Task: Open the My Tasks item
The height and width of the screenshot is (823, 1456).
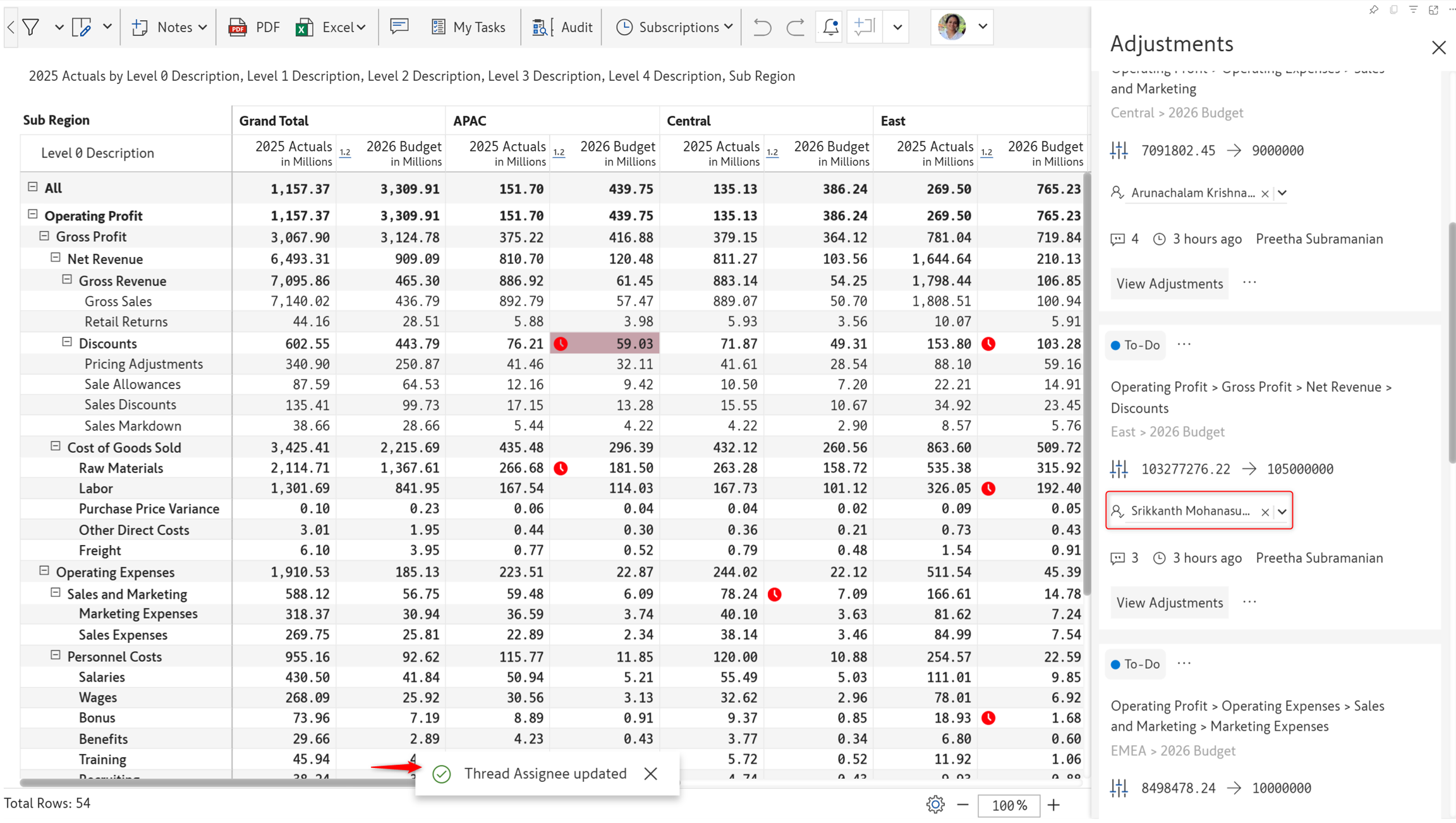Action: pyautogui.click(x=468, y=27)
